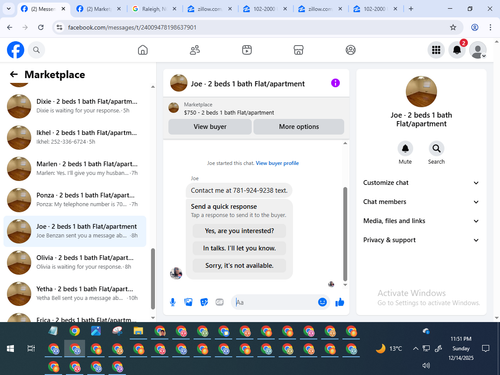Open the Marketplace storefront icon
Viewport: 500px width, 375px height.
[x=298, y=50]
